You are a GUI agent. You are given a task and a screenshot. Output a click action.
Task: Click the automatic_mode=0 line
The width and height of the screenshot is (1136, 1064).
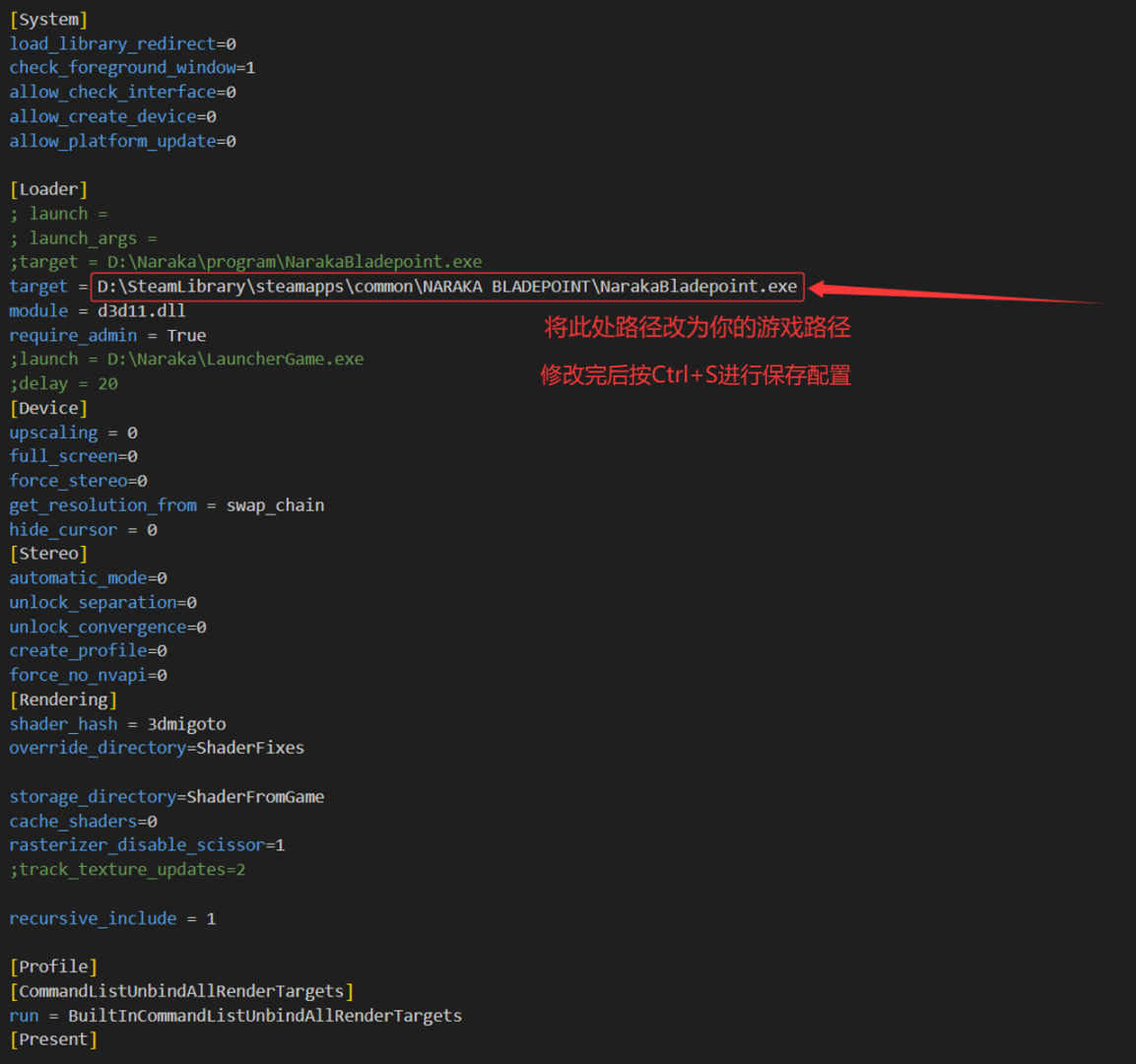(x=89, y=578)
